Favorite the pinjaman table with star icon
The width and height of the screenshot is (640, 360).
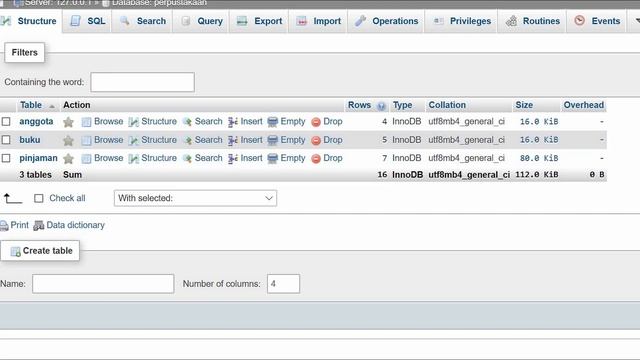(x=68, y=158)
